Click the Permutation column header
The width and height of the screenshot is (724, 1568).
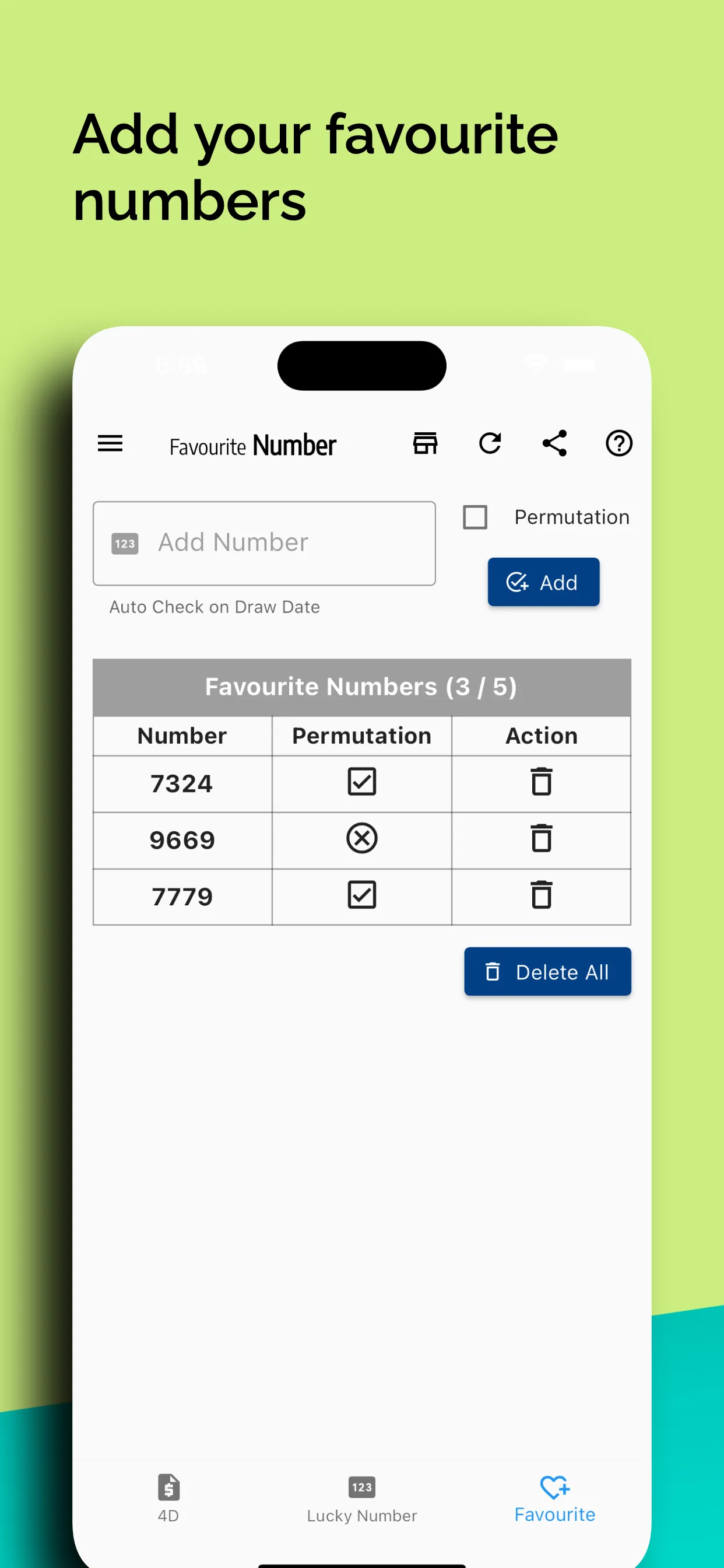point(362,736)
